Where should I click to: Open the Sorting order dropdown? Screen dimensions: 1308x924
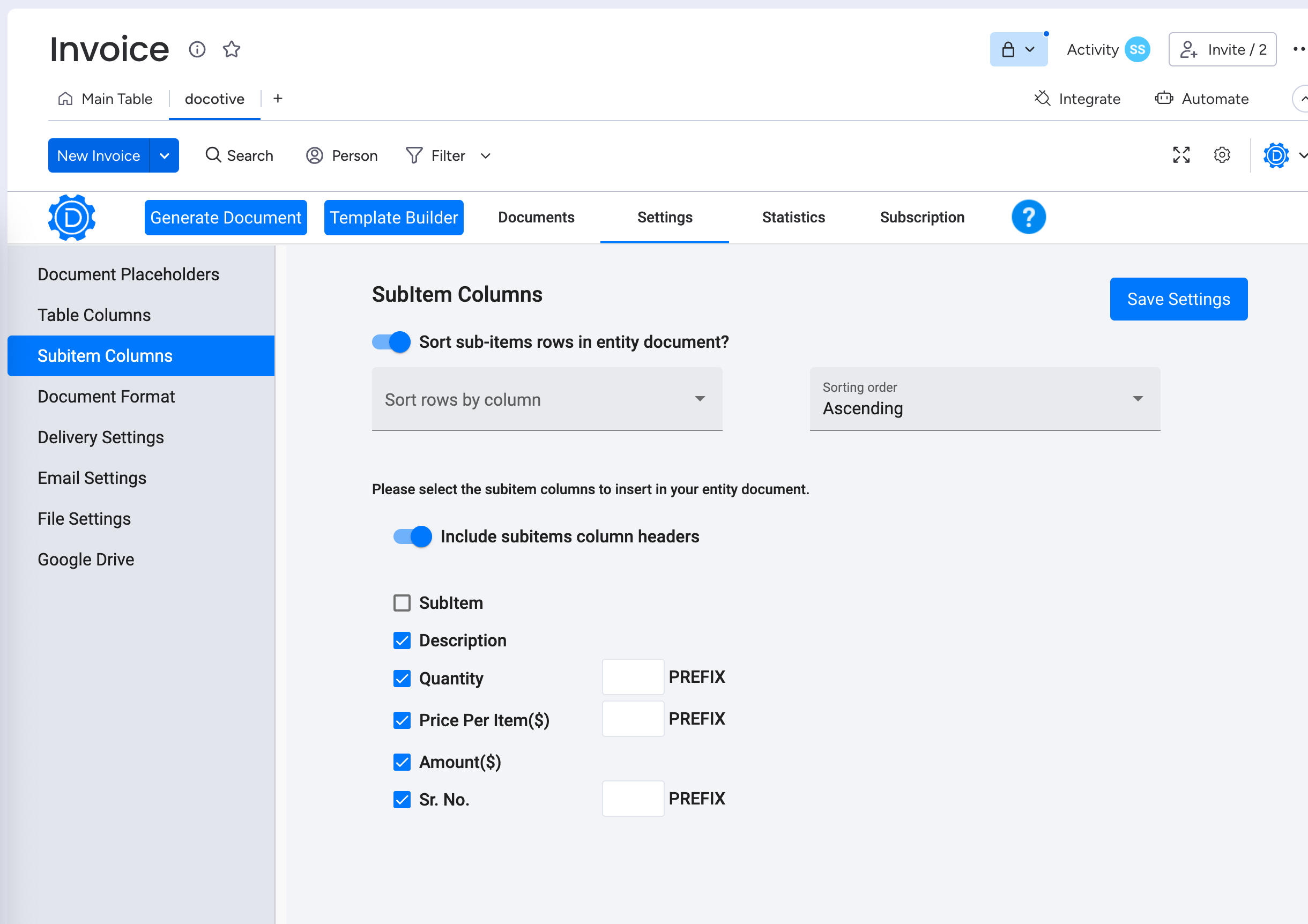coord(985,399)
